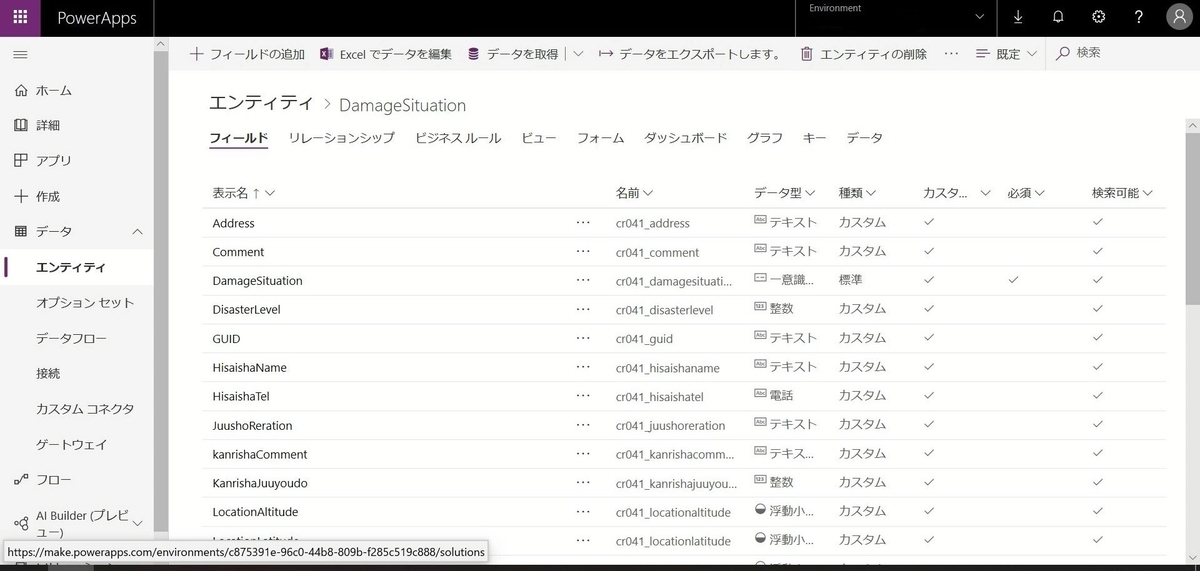
Task: Click the download icon in the header
Action: click(x=1018, y=17)
